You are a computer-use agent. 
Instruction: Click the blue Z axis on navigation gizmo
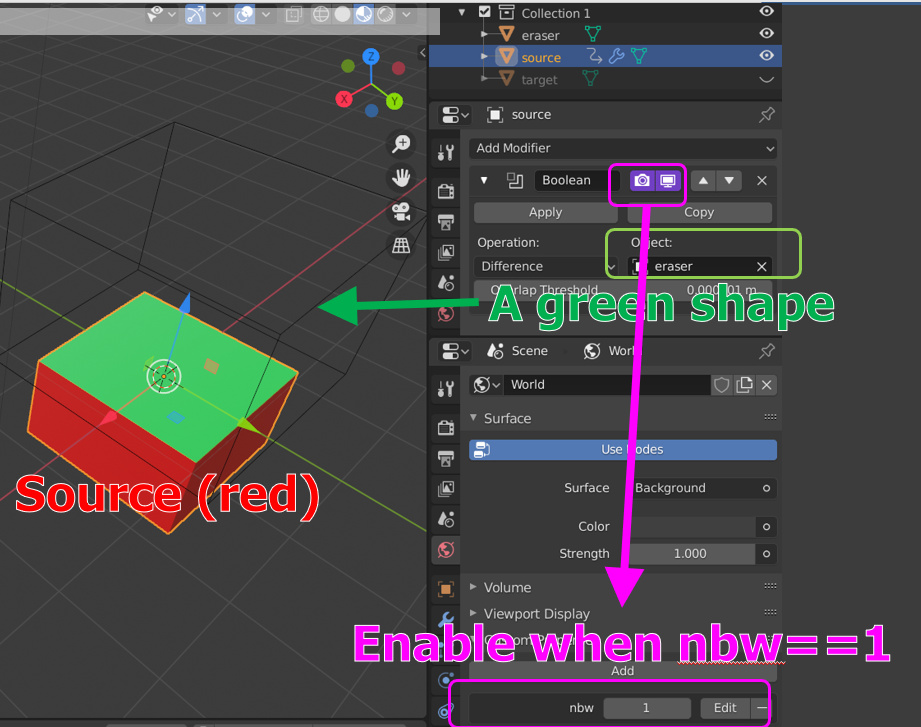[x=371, y=57]
